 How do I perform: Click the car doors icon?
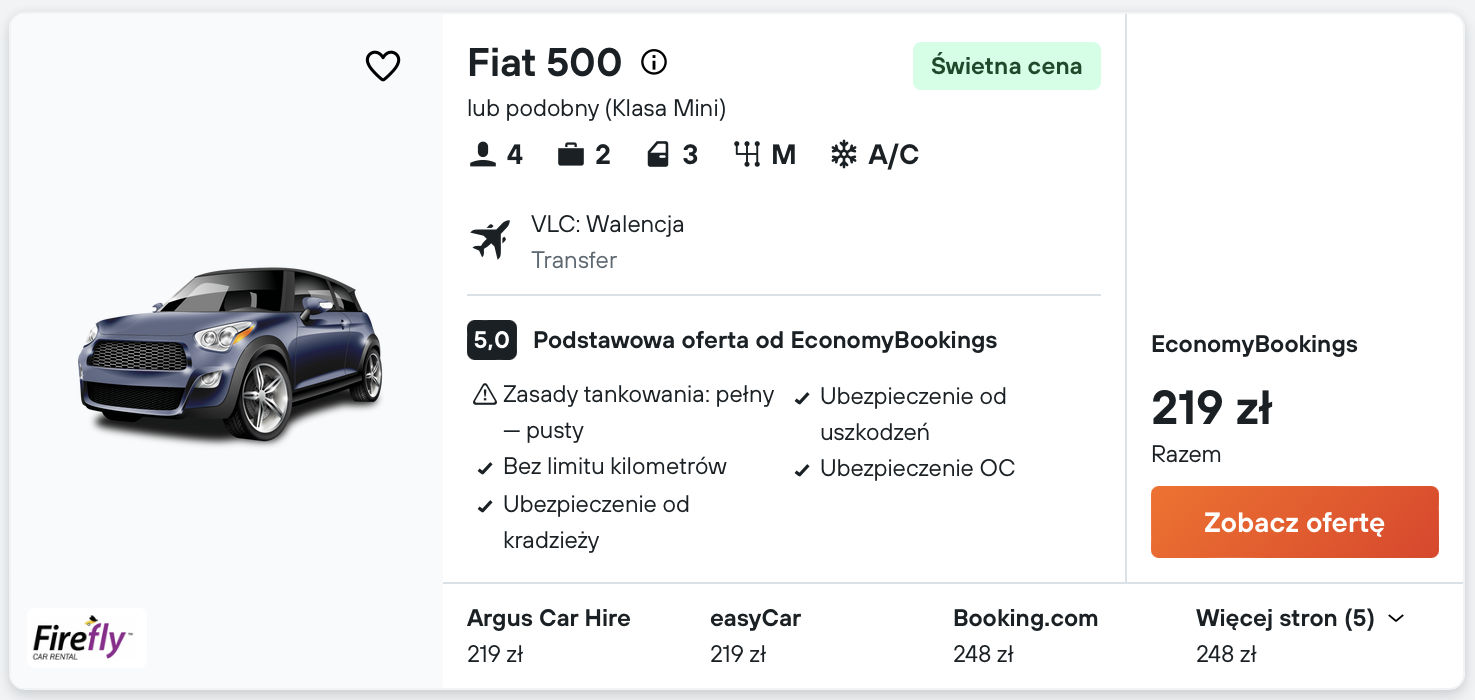point(658,155)
